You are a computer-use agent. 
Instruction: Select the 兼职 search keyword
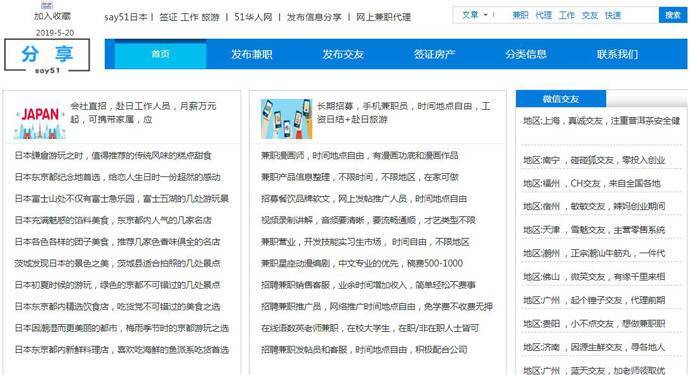[520, 15]
